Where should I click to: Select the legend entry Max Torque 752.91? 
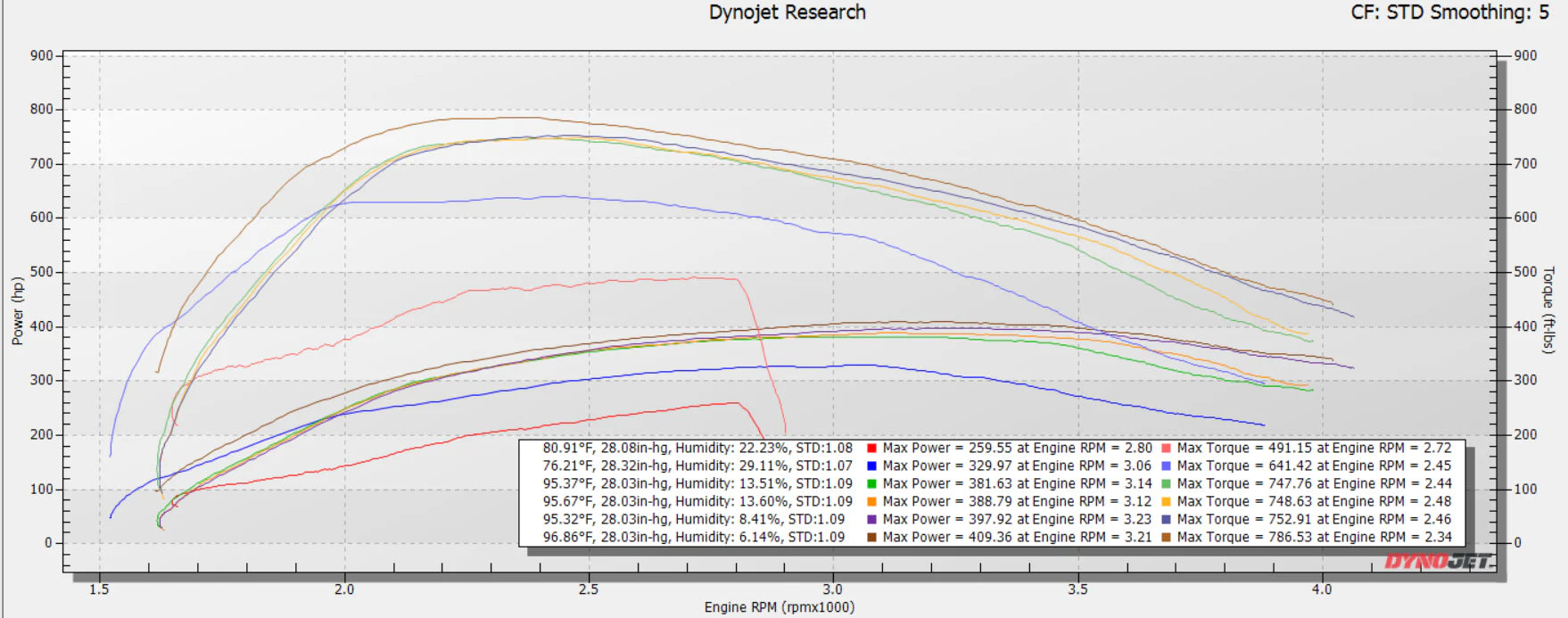tap(1314, 520)
